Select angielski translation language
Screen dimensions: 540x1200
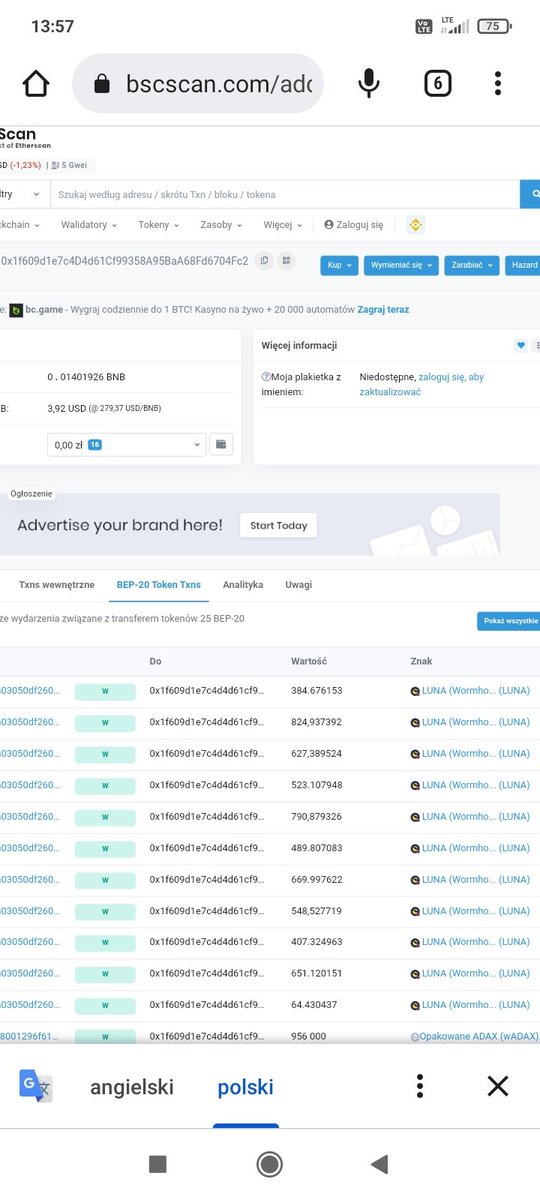coord(132,1087)
